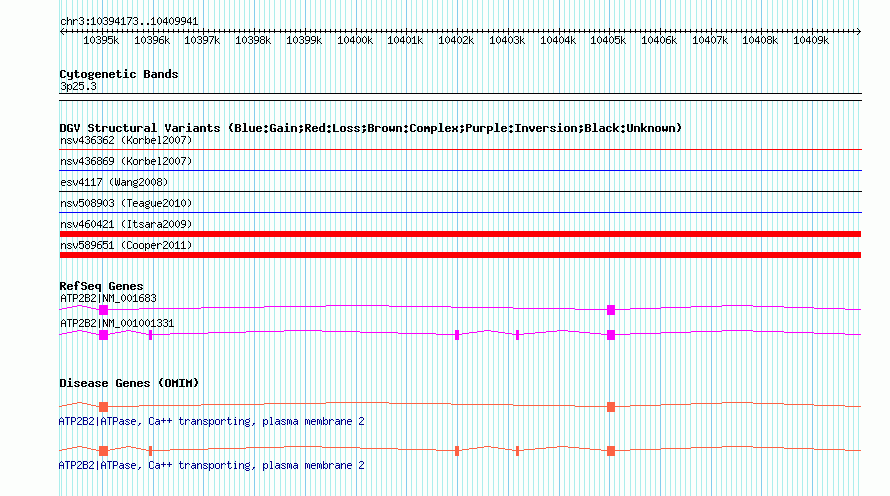Screen dimensions: 890x496
Task: Recenter on the 10402k ruler label
Action: click(x=456, y=41)
